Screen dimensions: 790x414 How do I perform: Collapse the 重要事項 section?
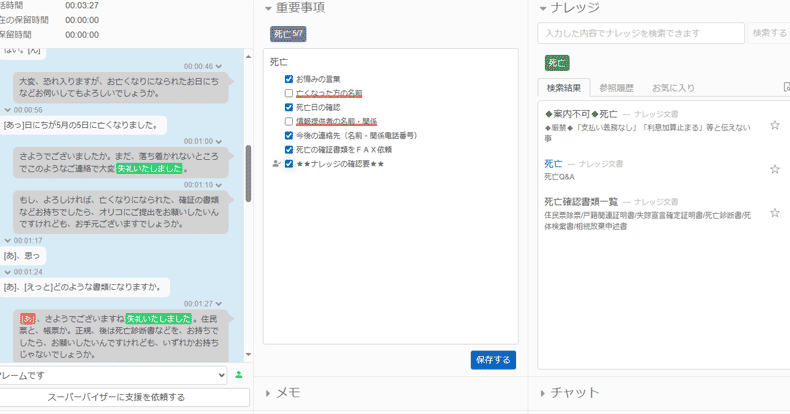pyautogui.click(x=268, y=8)
